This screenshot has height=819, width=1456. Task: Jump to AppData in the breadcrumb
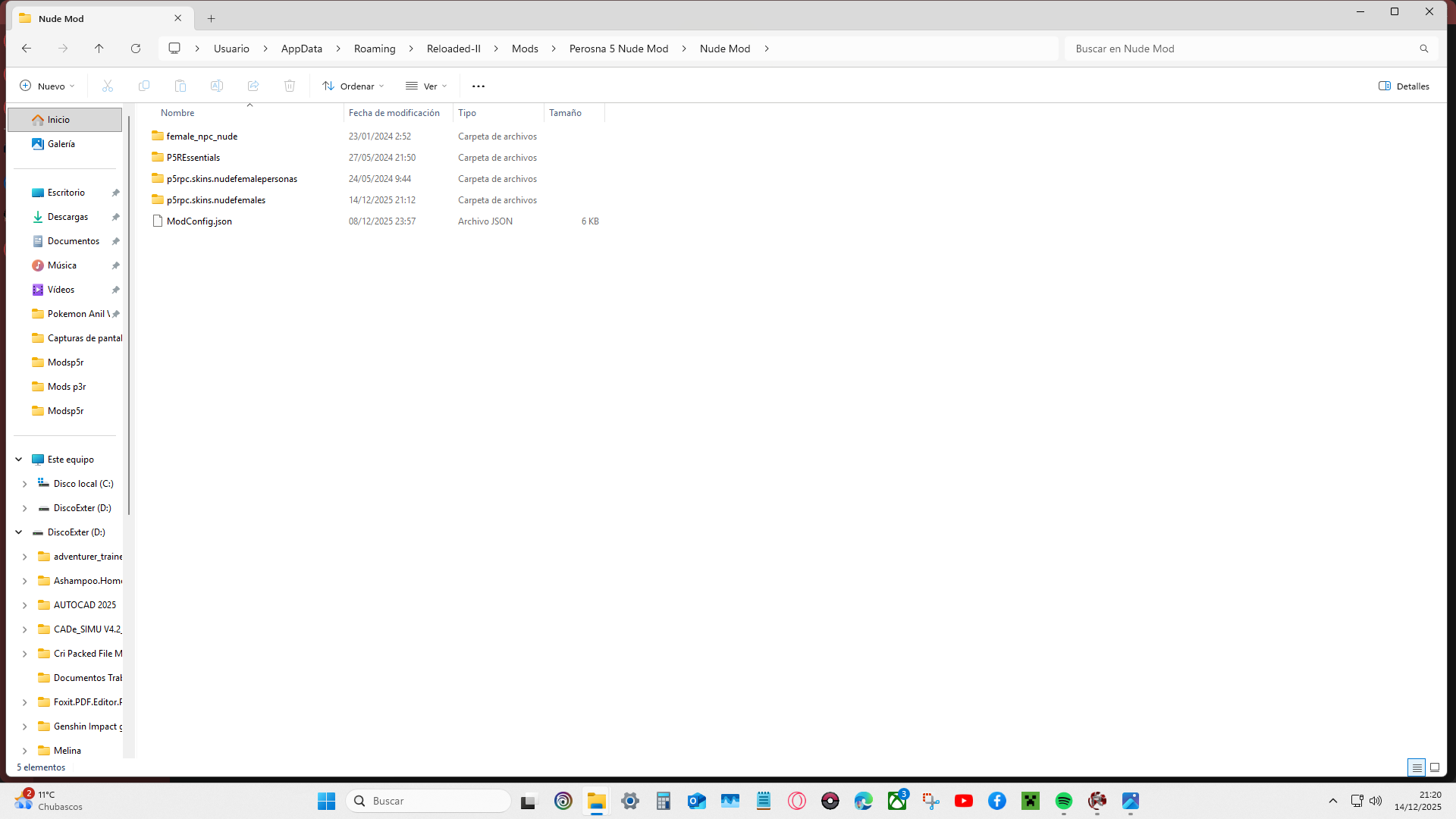coord(302,49)
